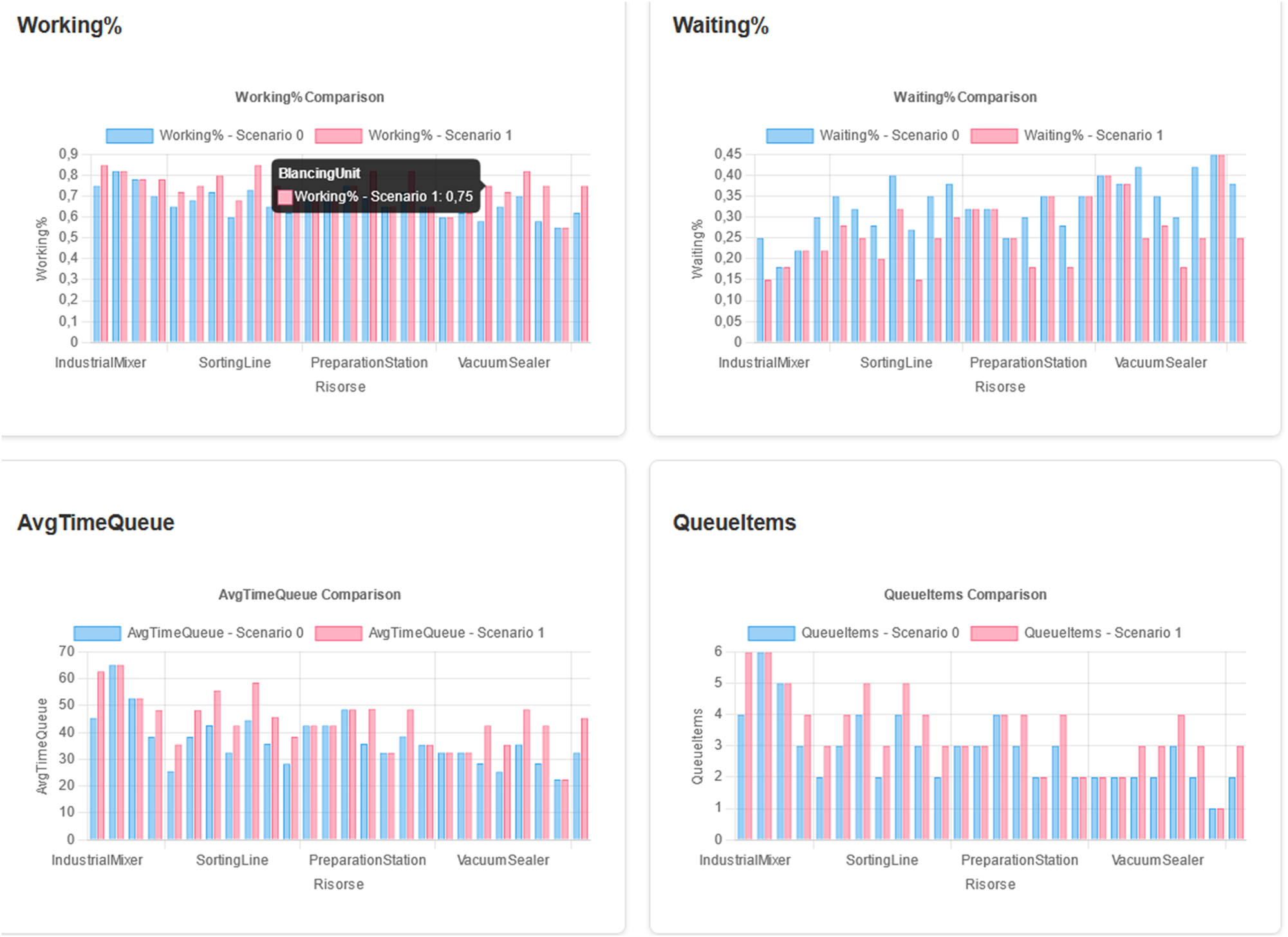
Task: Click the AvgTimeQueue panel heading
Action: (97, 523)
